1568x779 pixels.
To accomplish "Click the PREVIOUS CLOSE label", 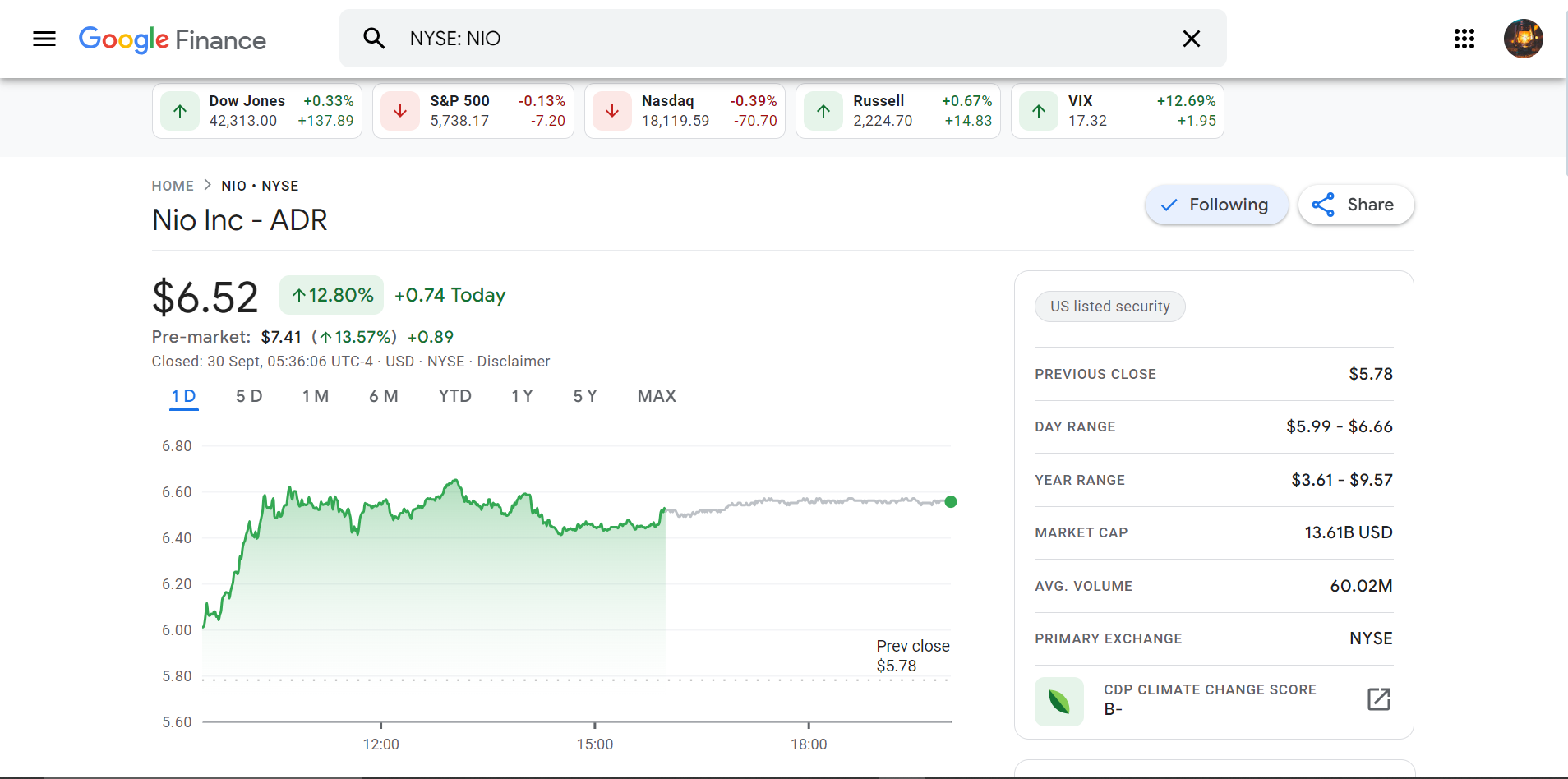I will 1095,374.
